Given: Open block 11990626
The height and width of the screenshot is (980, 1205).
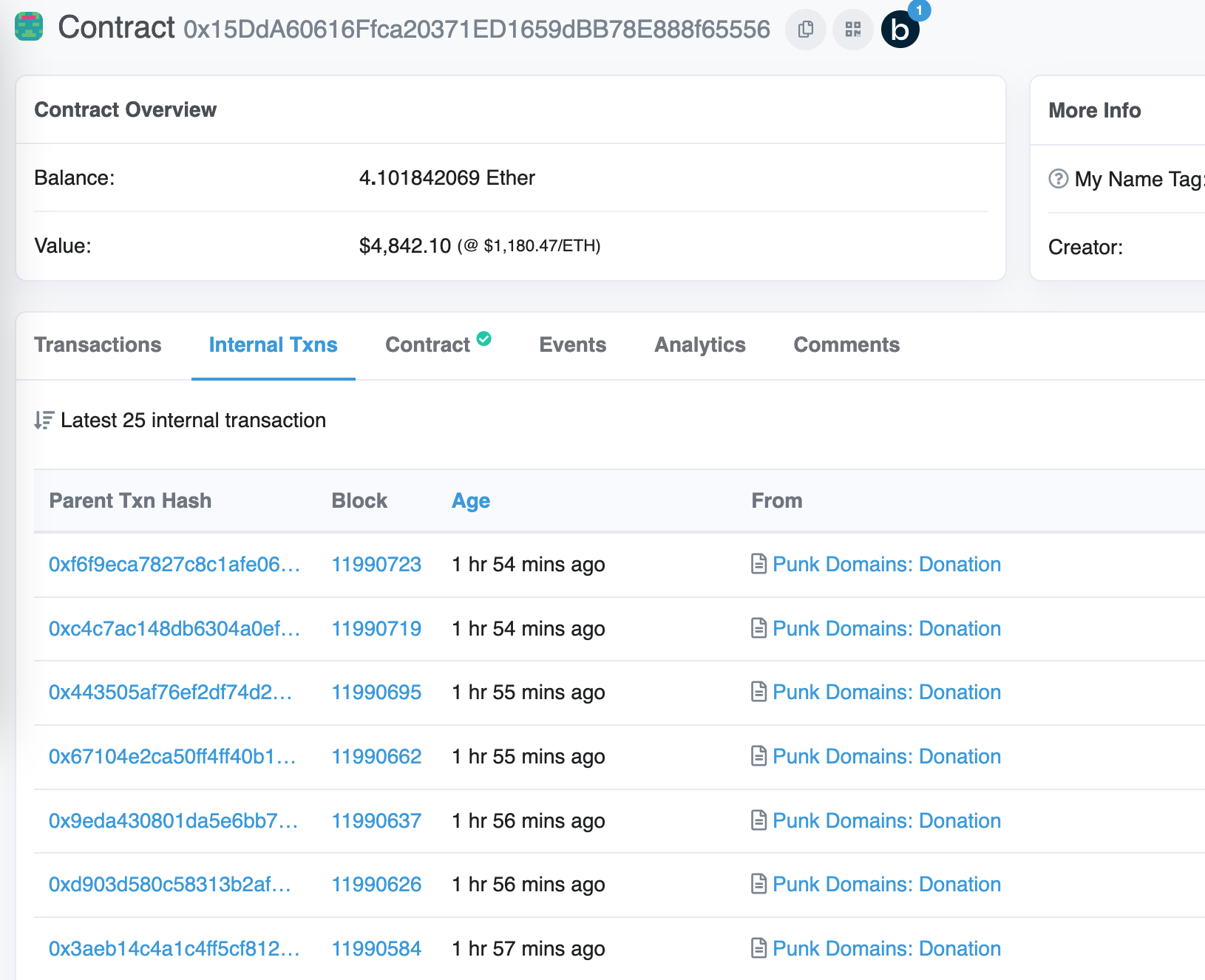Looking at the screenshot, I should 376,884.
